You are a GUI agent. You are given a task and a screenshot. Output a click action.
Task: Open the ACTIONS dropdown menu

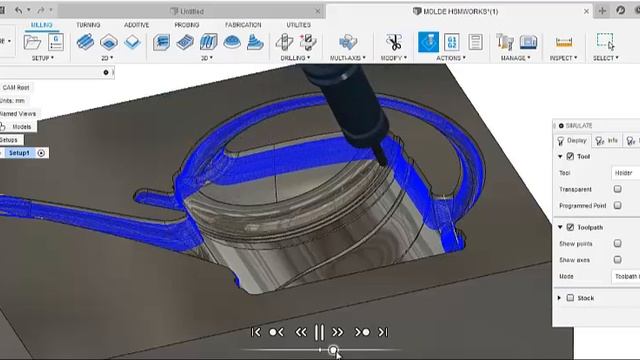[451, 58]
